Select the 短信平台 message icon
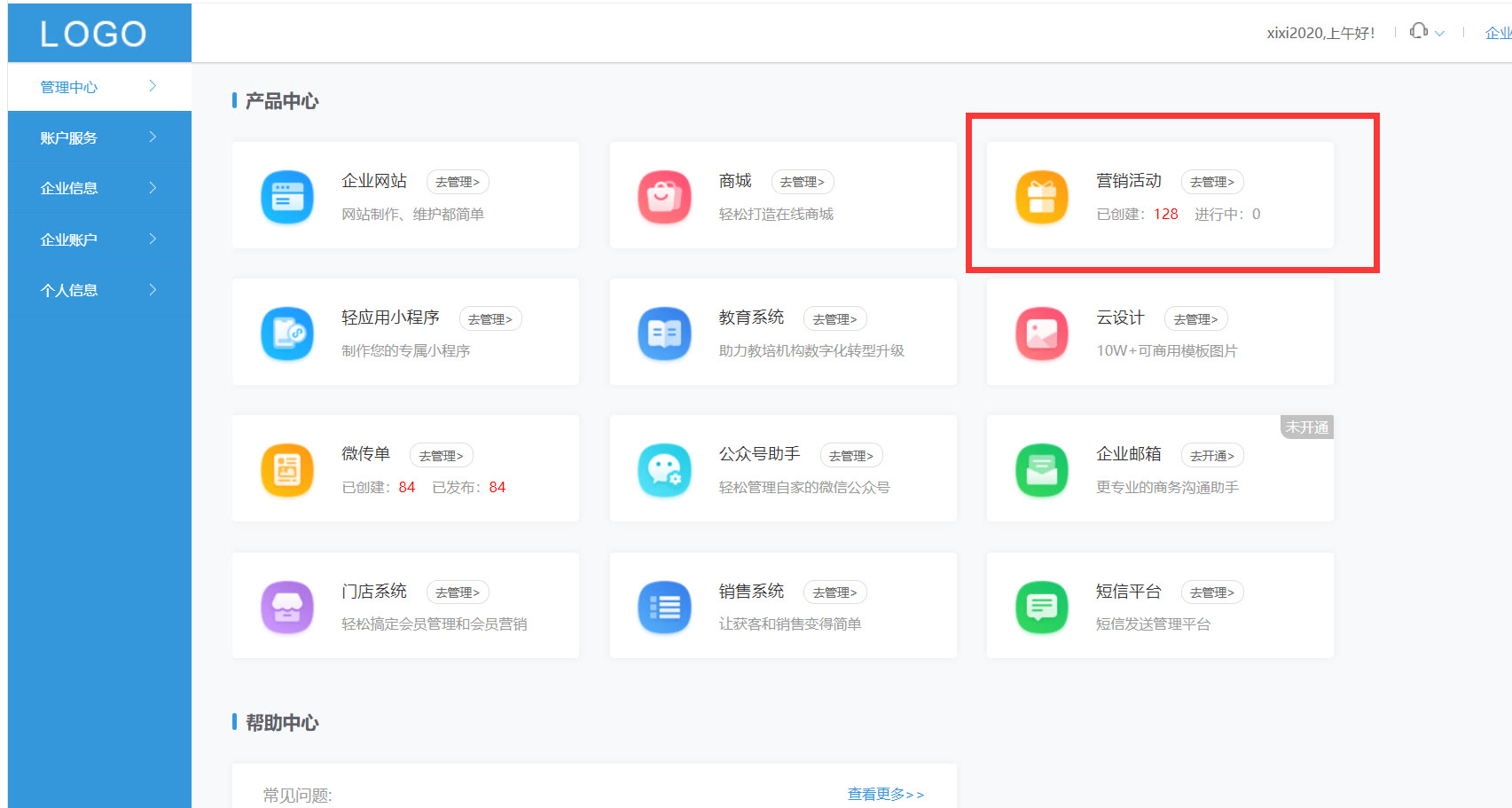 1041,607
